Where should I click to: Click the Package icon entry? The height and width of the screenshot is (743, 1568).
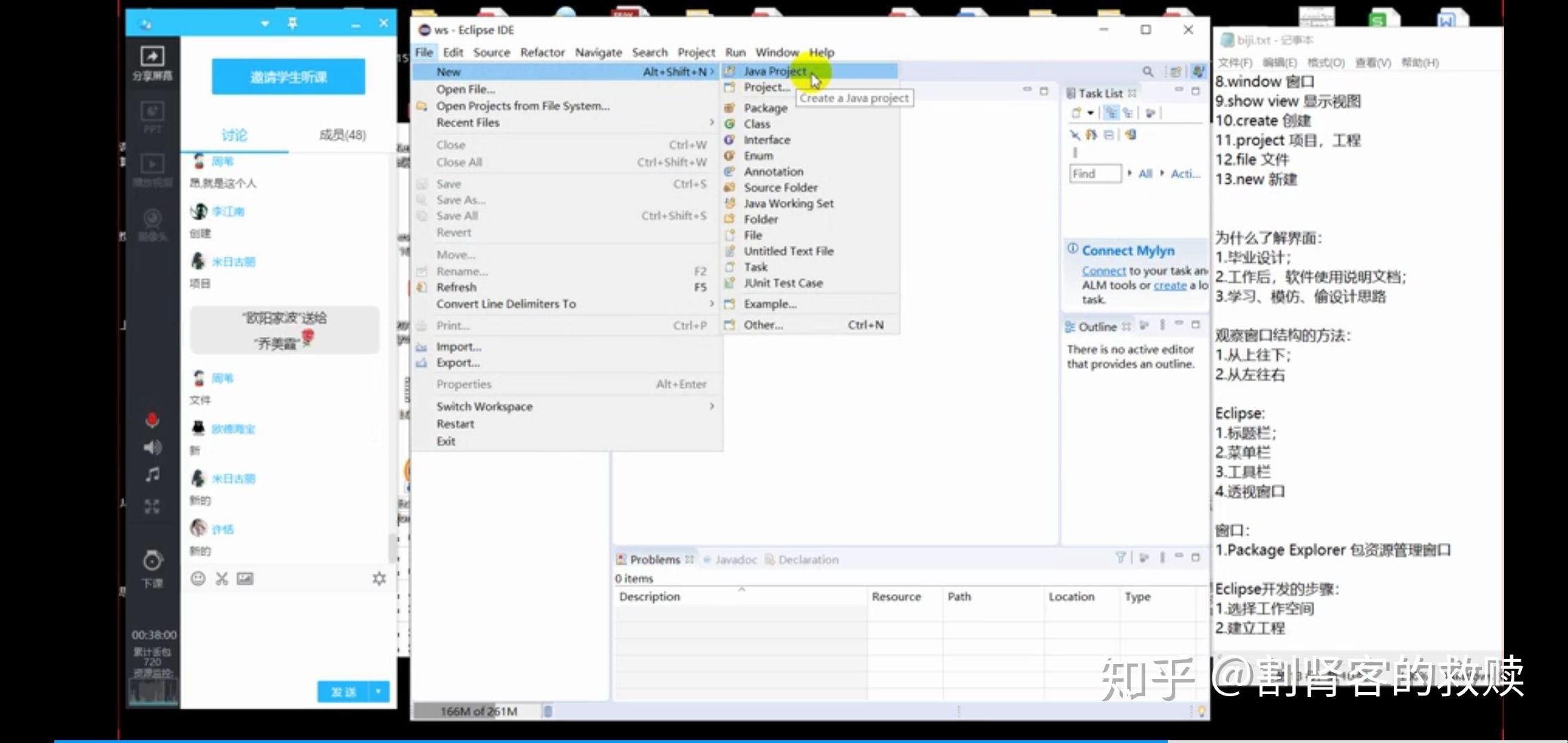click(730, 108)
